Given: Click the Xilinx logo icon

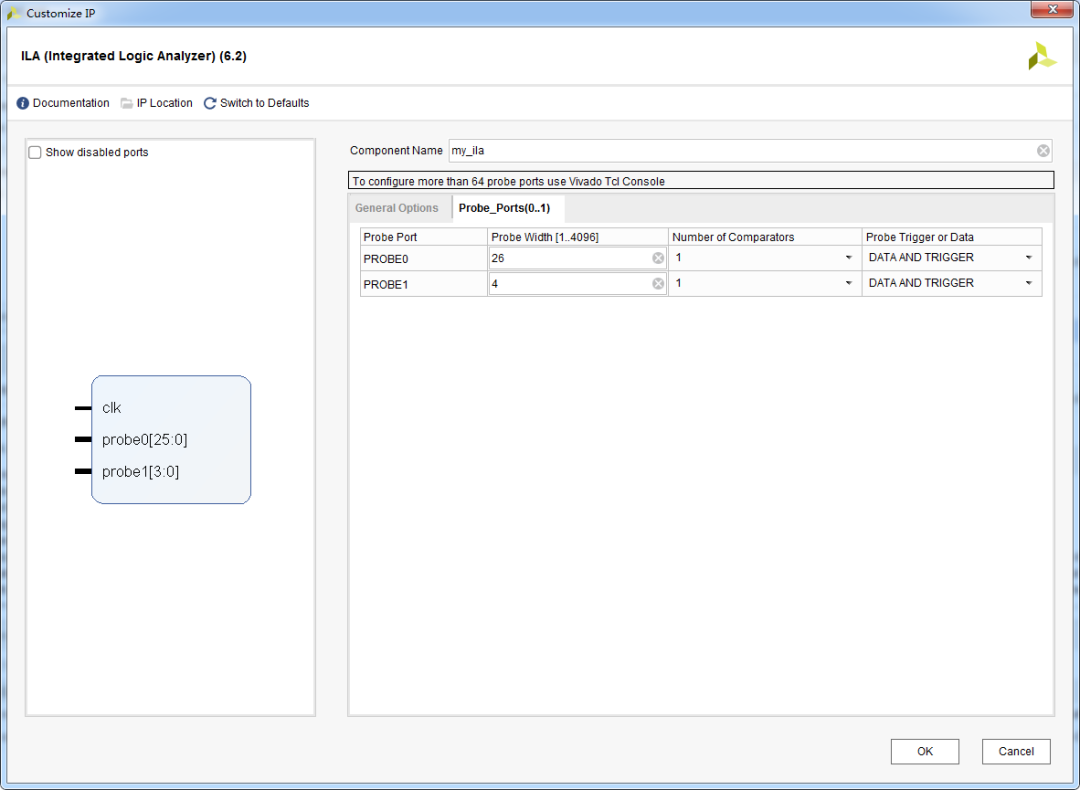Looking at the screenshot, I should 1041,56.
